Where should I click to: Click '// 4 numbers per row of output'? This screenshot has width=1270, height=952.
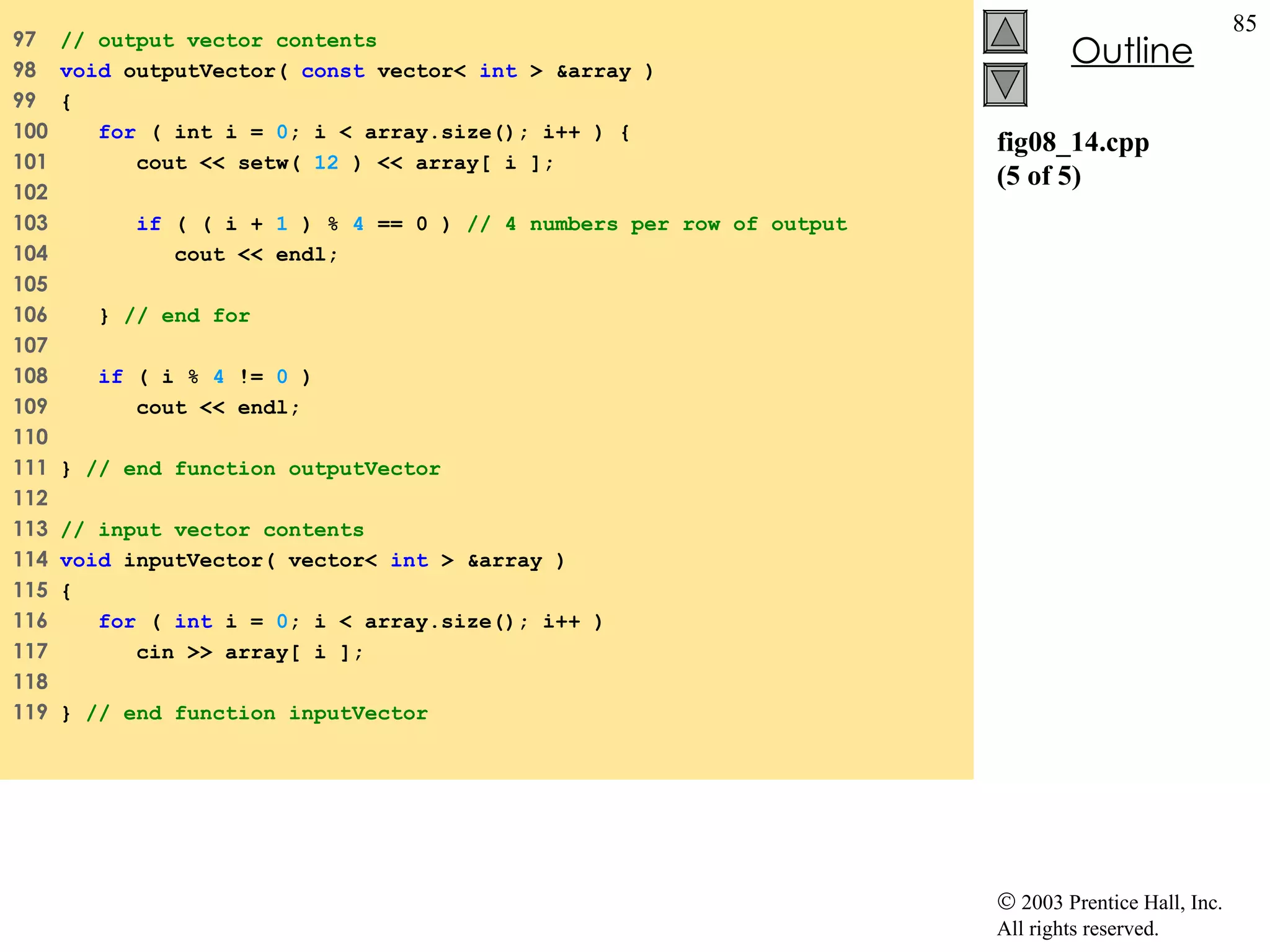[x=657, y=224]
